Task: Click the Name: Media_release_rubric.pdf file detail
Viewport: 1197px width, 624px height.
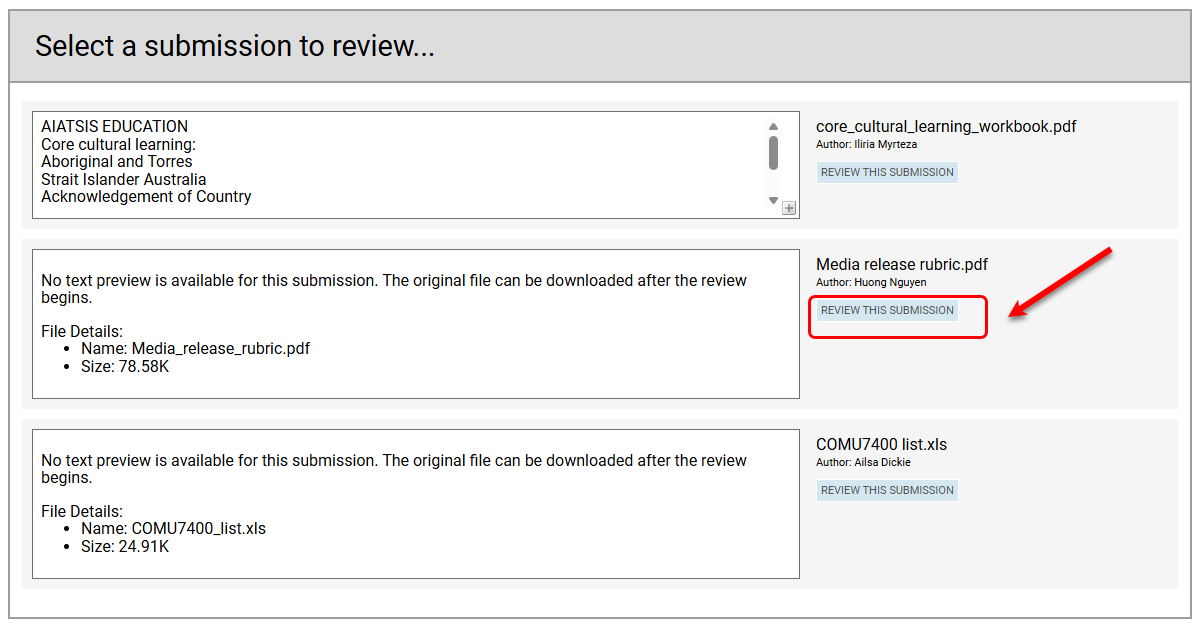Action: 195,349
